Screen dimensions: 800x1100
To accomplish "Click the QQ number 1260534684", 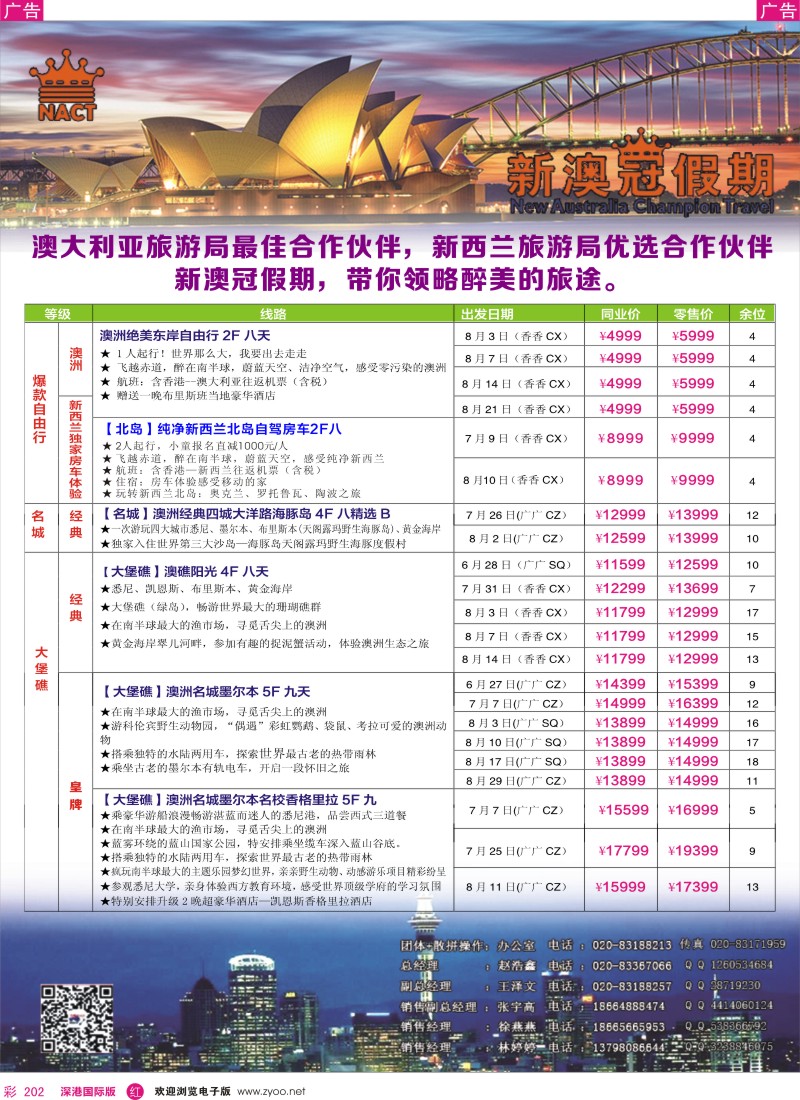I will (742, 965).
